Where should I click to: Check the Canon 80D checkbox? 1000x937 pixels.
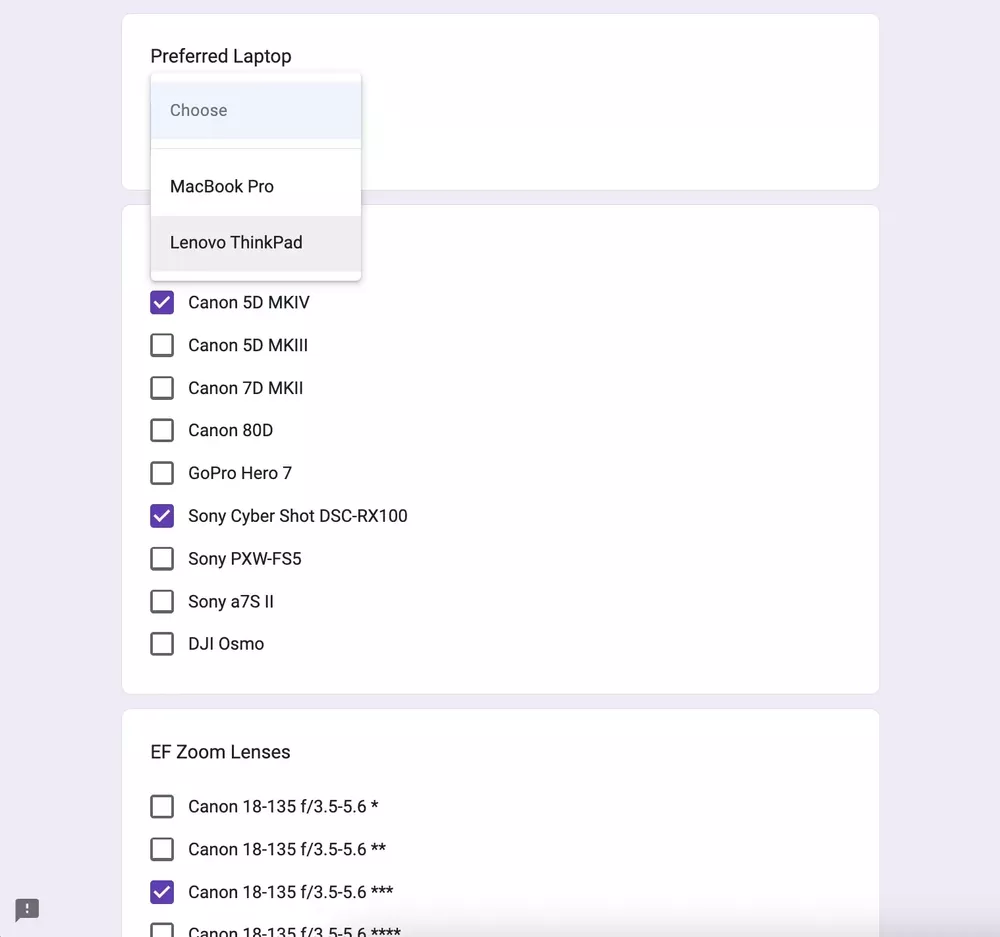coord(162,431)
